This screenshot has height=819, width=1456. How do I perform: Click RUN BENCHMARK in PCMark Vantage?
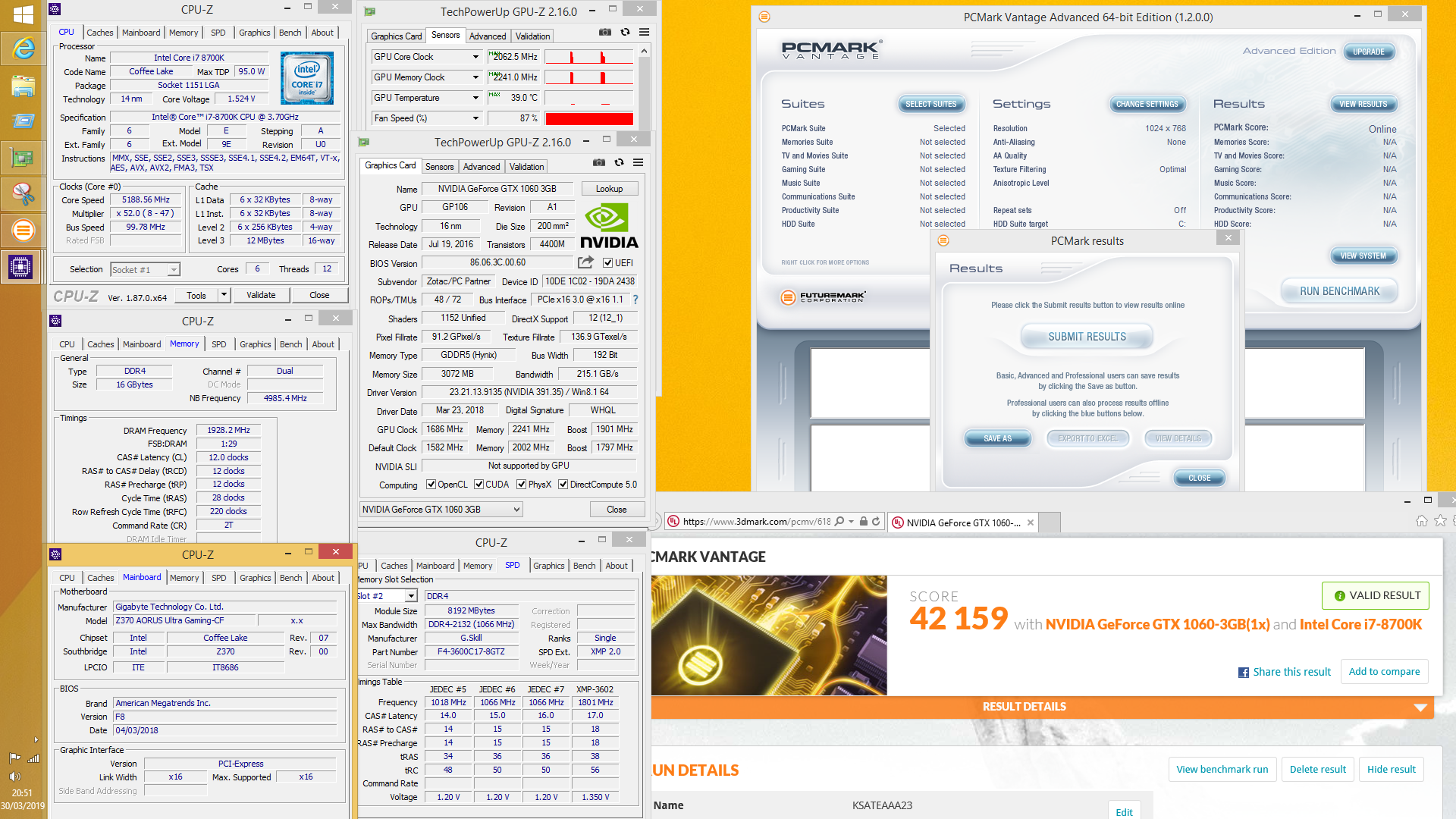[1339, 291]
